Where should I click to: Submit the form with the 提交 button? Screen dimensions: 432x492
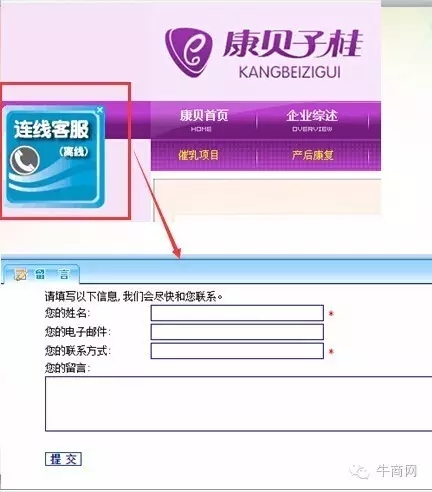pyautogui.click(x=63, y=459)
